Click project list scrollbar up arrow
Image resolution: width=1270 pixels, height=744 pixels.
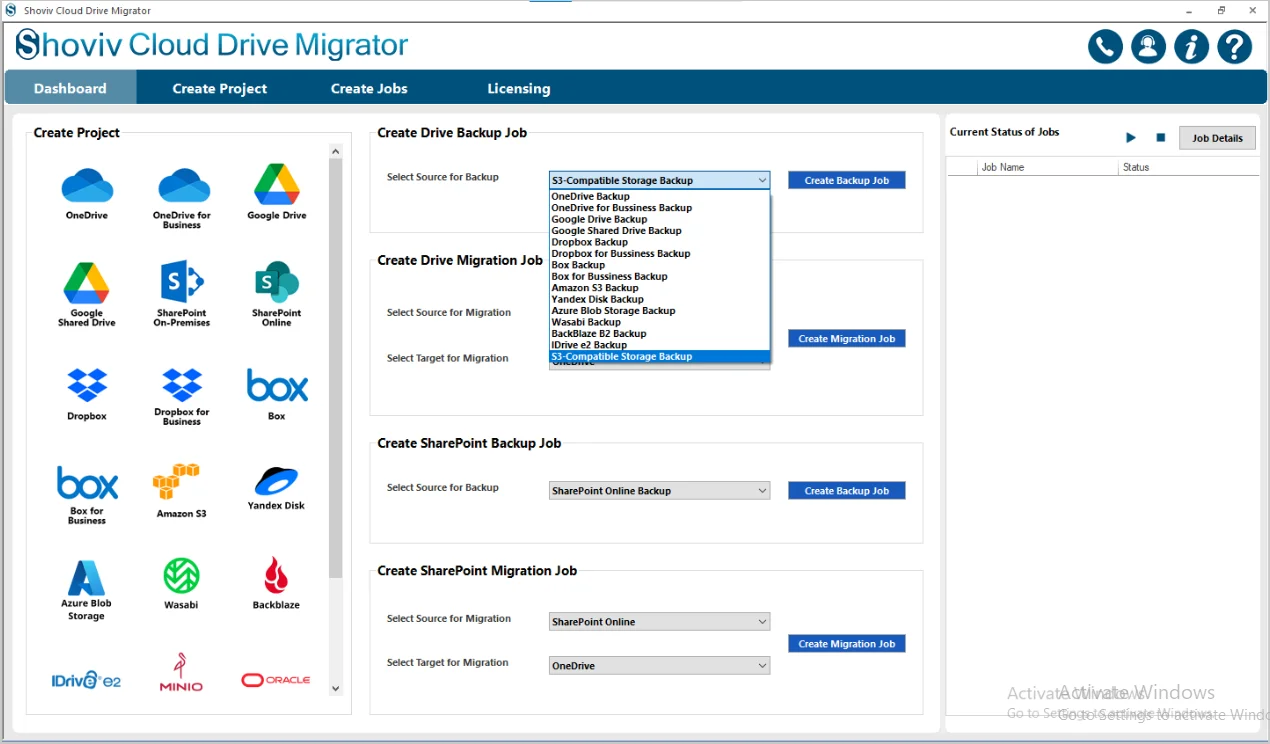click(335, 152)
